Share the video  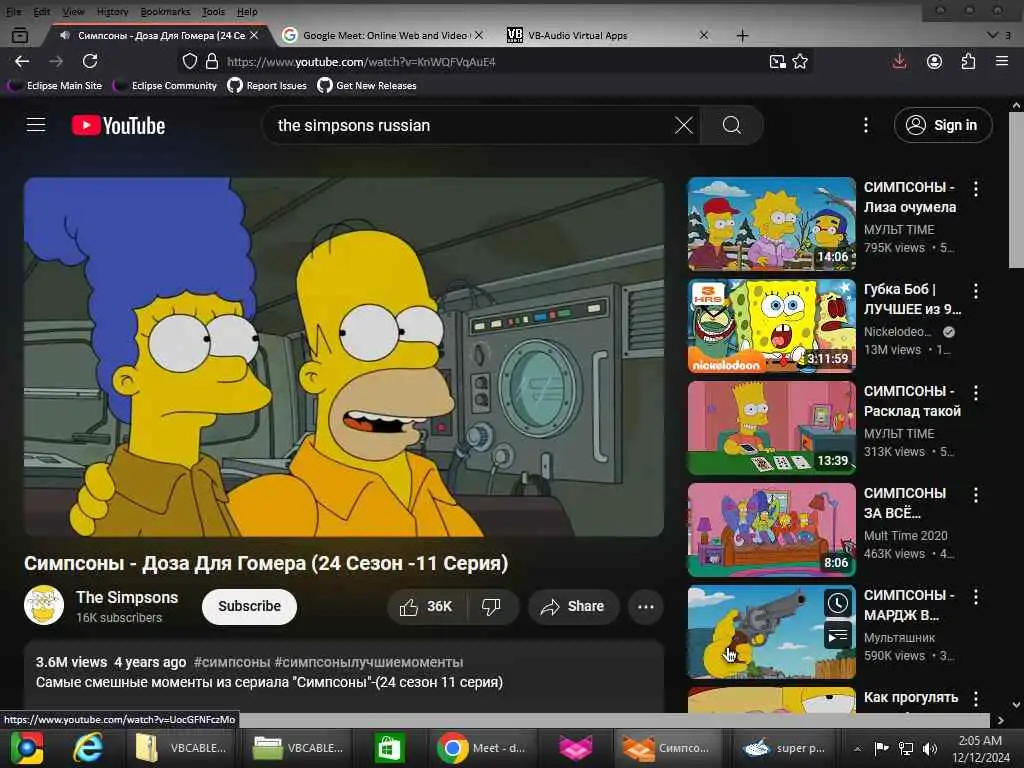coord(573,607)
